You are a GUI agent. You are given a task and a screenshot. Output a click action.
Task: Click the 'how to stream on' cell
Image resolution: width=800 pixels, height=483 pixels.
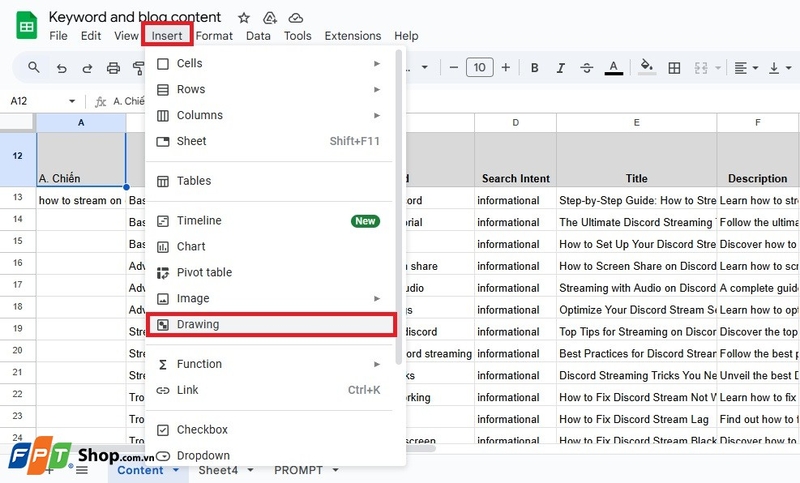pyautogui.click(x=81, y=200)
